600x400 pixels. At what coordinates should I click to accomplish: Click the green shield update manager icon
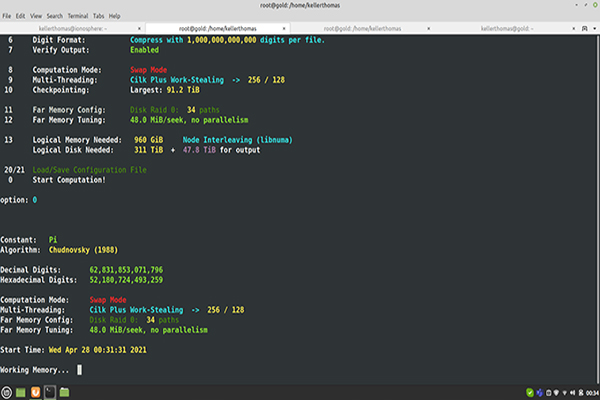529,392
